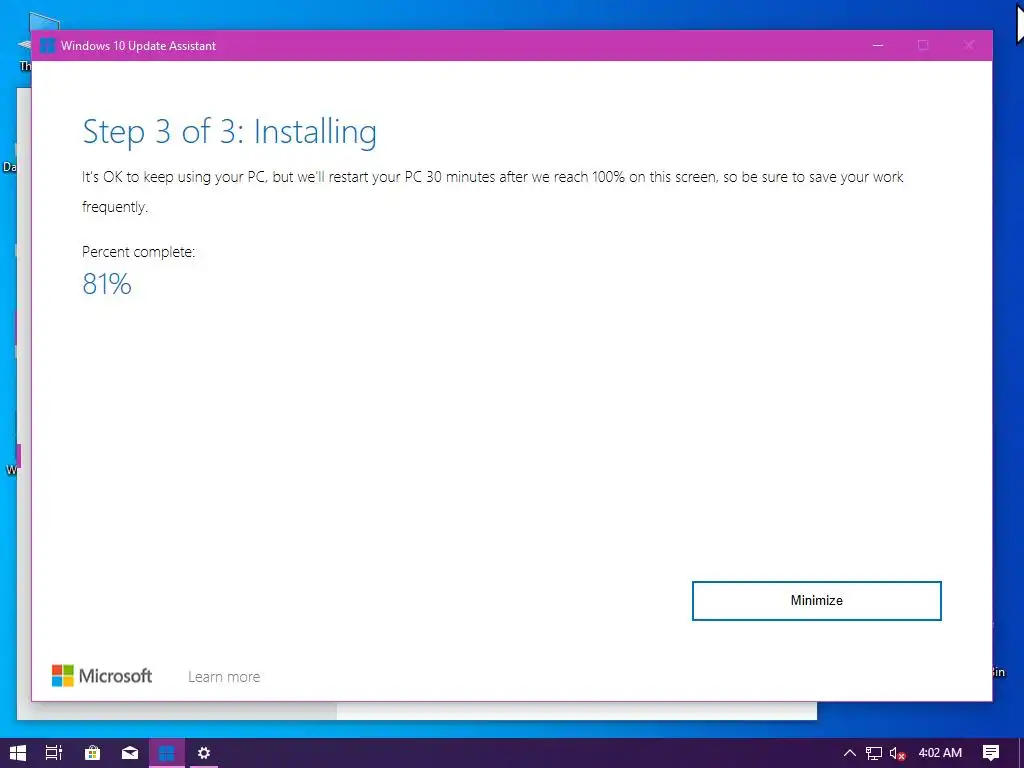Open Settings gear icon on the taskbar
The height and width of the screenshot is (768, 1024).
pos(204,753)
